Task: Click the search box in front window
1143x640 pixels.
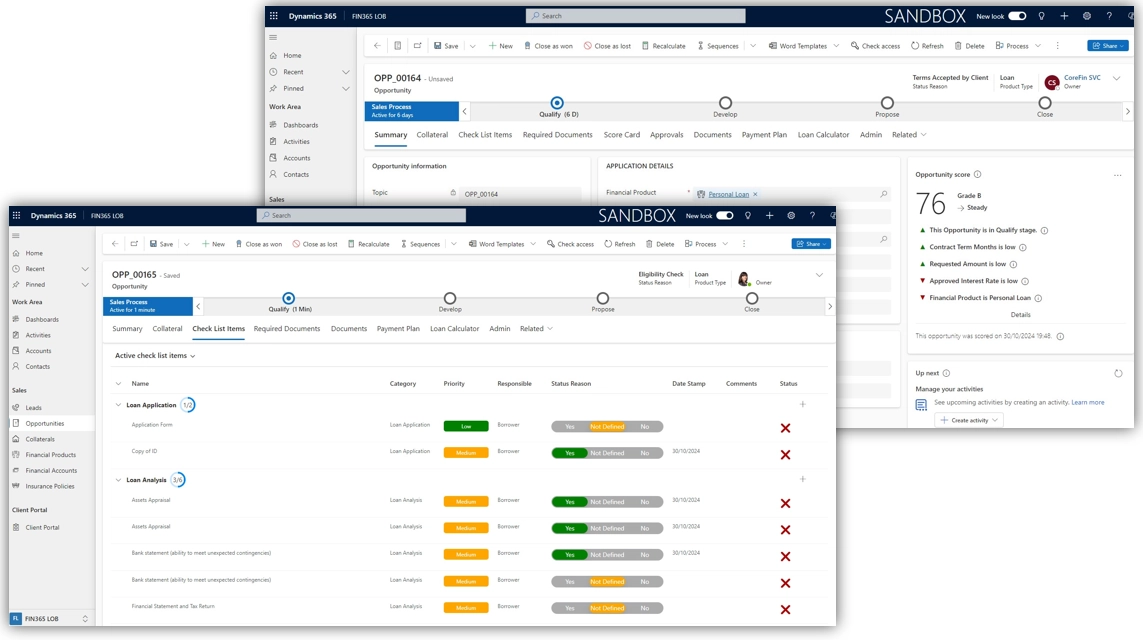Action: 362,216
